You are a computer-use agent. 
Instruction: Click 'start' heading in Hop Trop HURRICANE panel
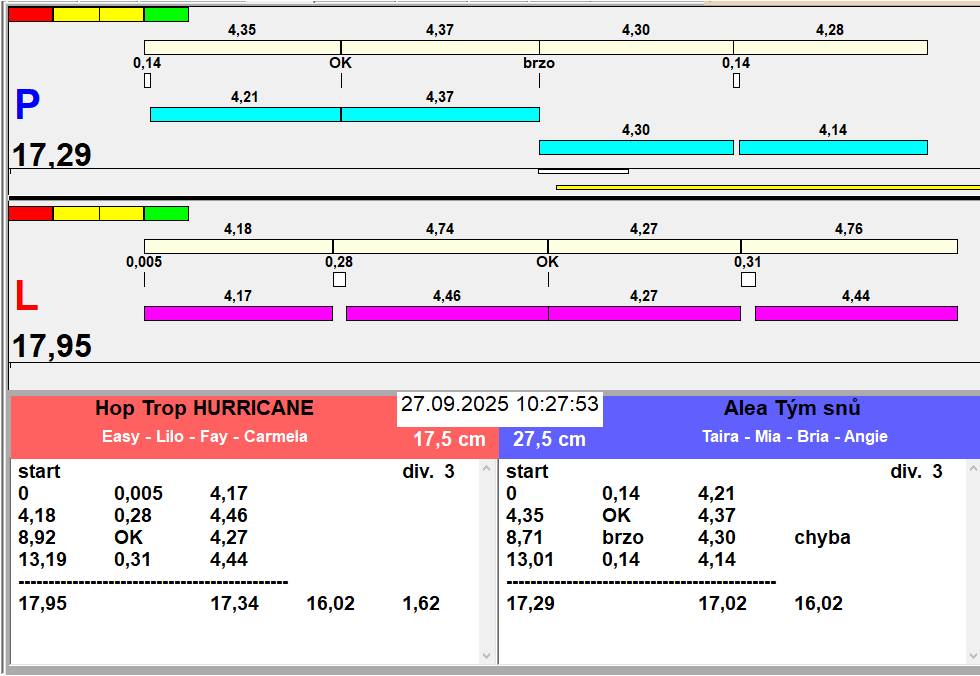click(x=39, y=472)
